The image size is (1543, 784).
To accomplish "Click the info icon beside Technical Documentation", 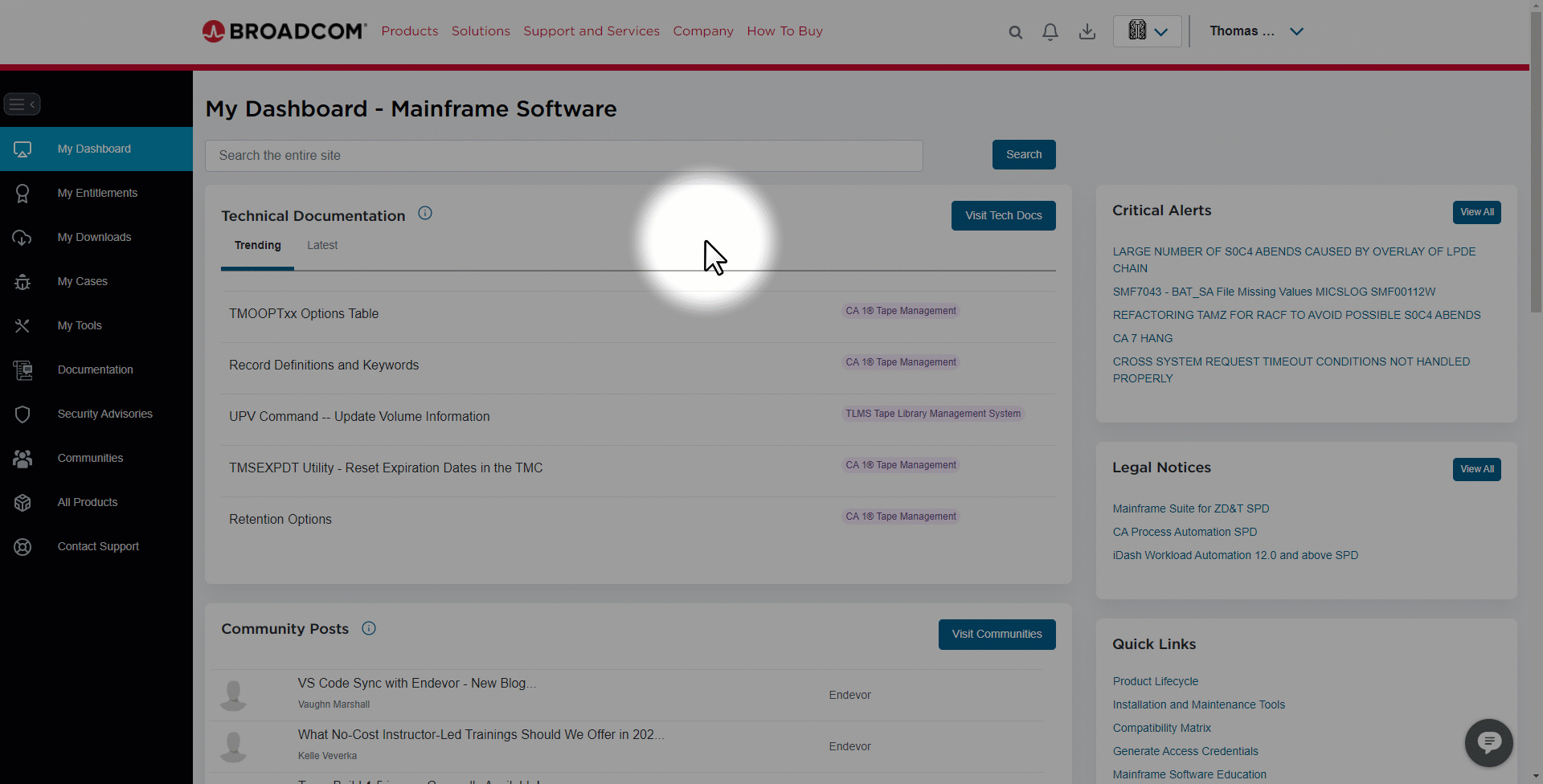I will pos(425,213).
